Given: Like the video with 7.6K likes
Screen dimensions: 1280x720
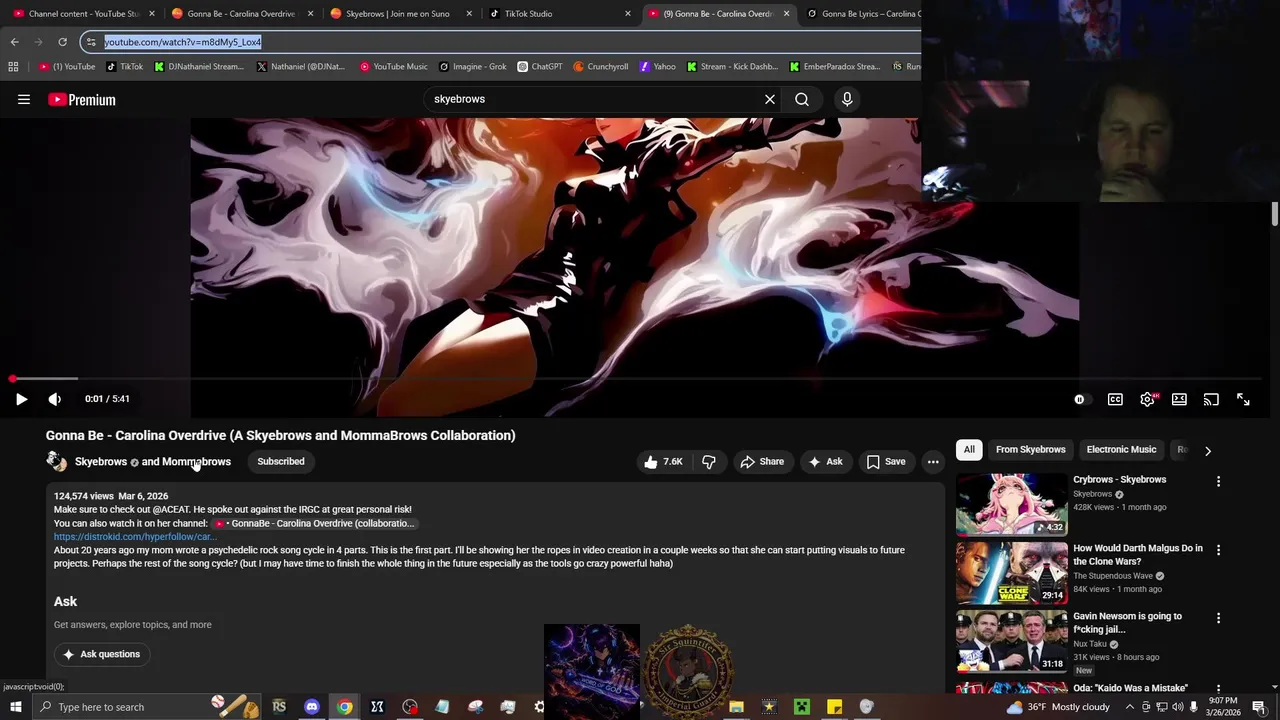Looking at the screenshot, I should 664,461.
